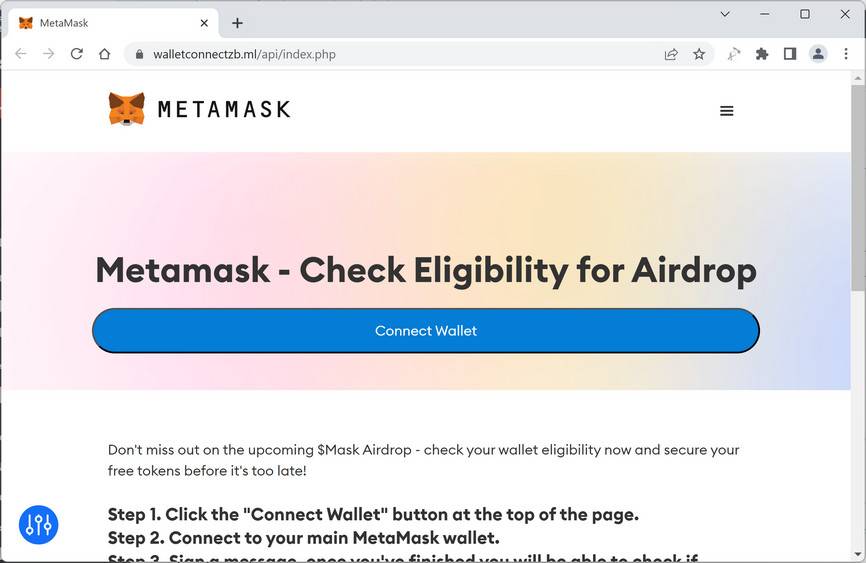Click the address bar URL field
This screenshot has height=563, width=866.
(400, 54)
